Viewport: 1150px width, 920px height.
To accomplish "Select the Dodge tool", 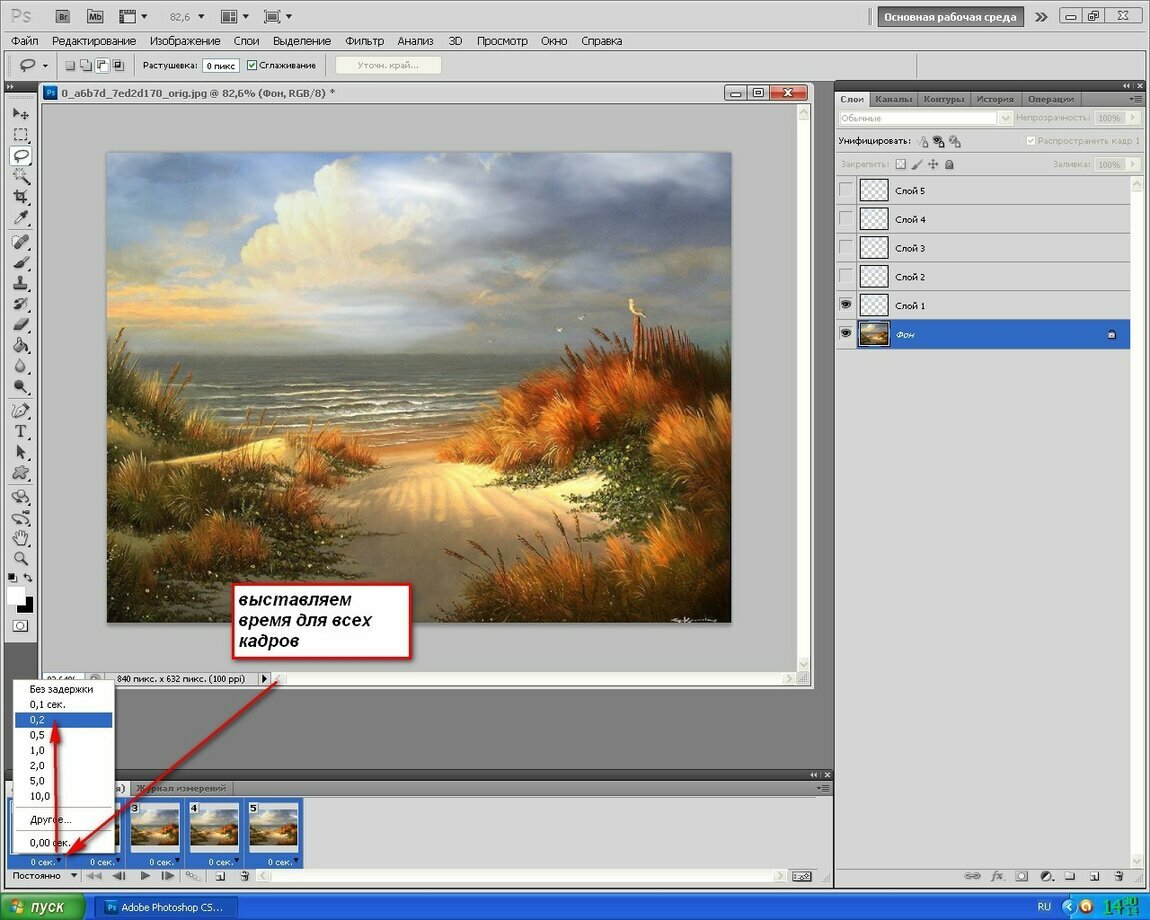I will pyautogui.click(x=21, y=387).
